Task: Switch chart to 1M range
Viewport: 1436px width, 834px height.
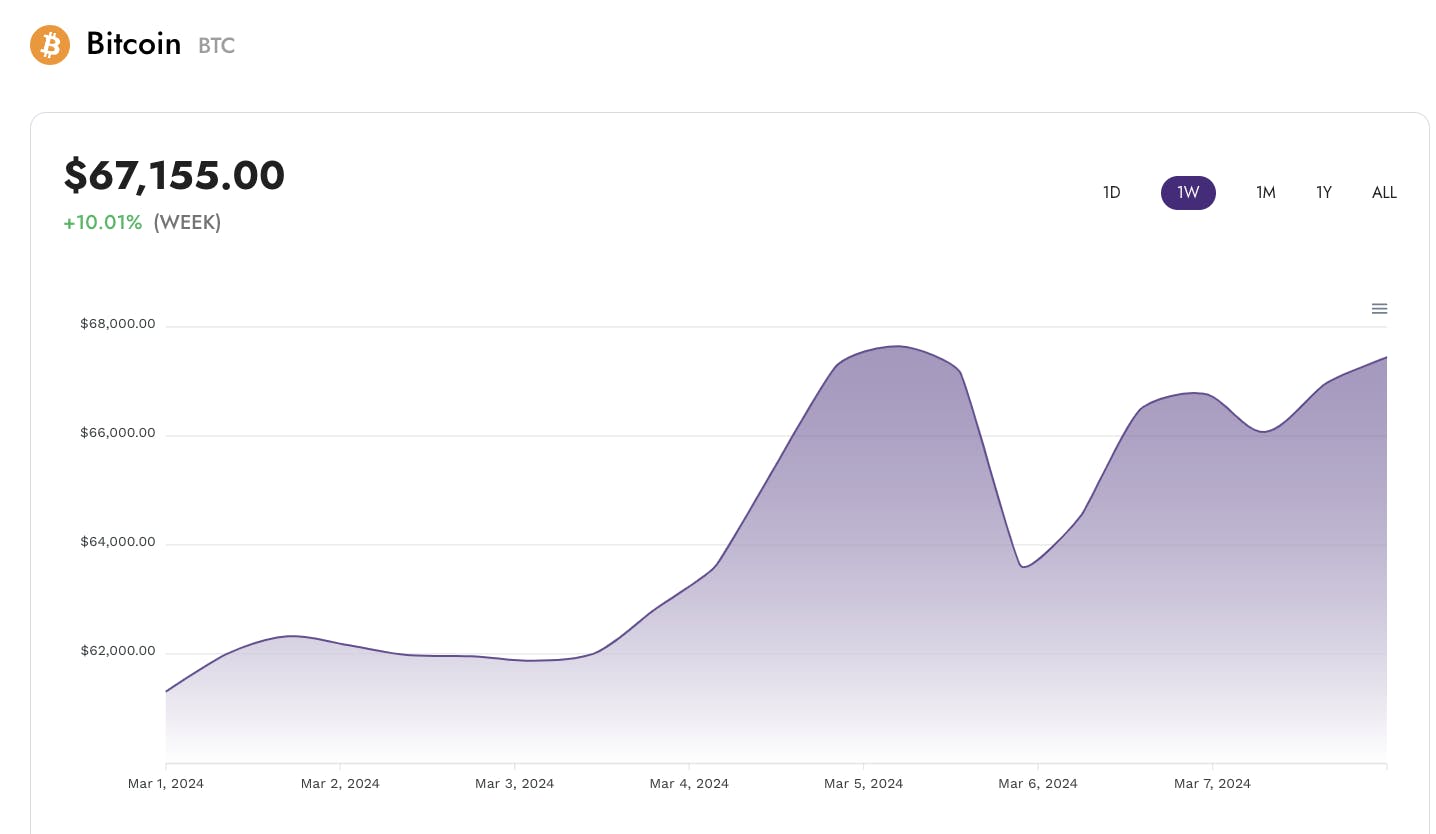Action: click(x=1266, y=193)
